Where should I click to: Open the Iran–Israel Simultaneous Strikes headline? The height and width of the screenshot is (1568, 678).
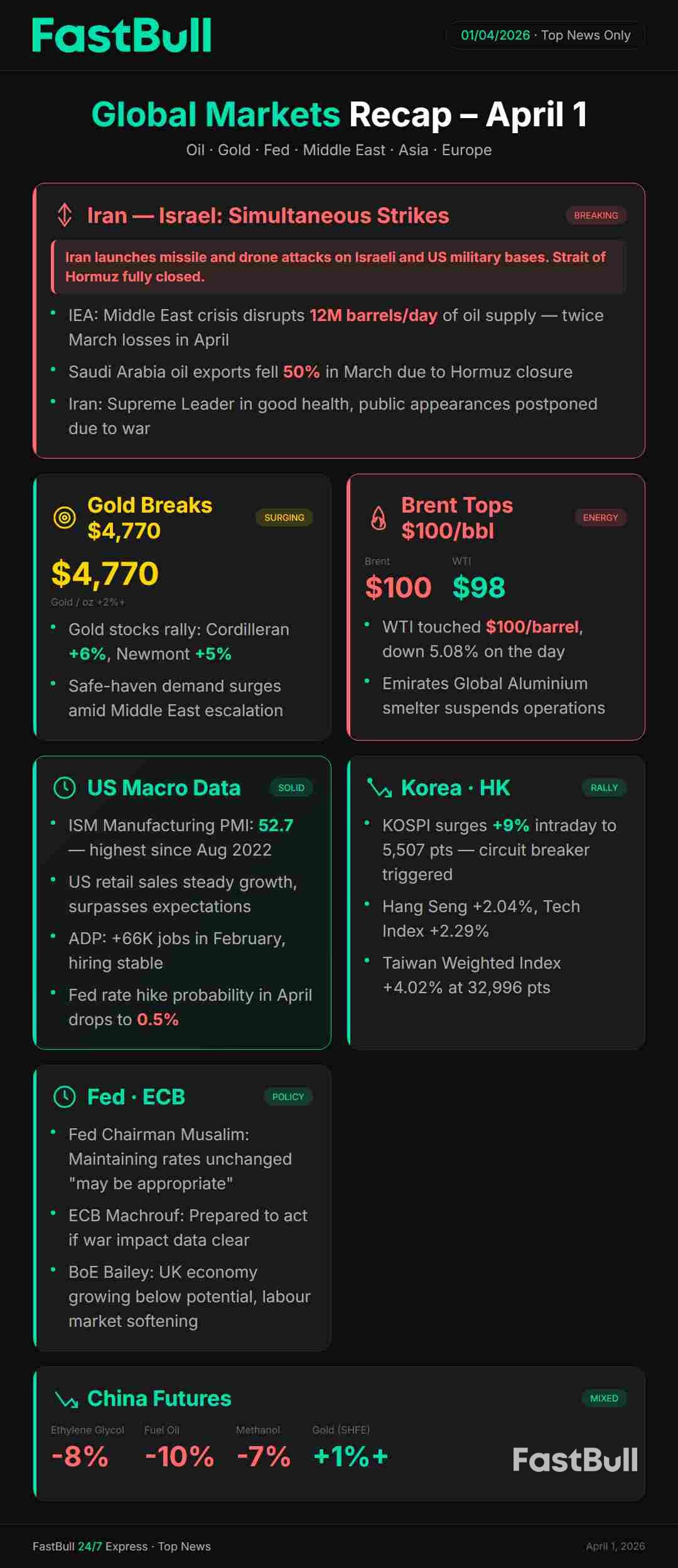[x=268, y=215]
